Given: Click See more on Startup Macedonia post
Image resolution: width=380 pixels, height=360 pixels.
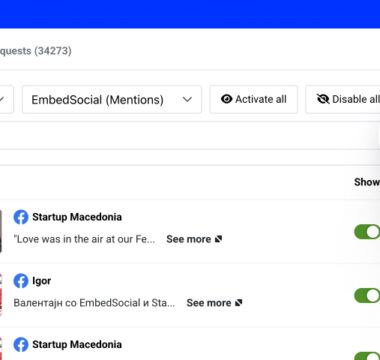Looking at the screenshot, I should pyautogui.click(x=189, y=239).
